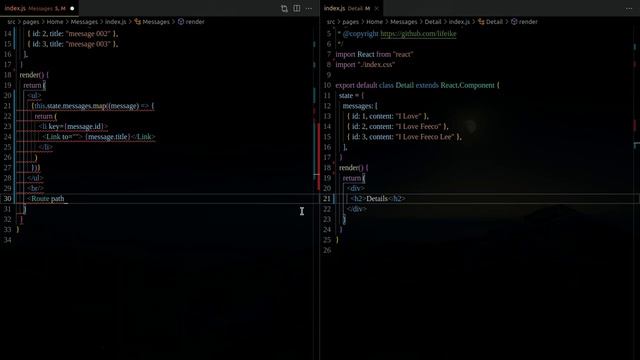Click '</div>' closing tag on line 22
Image resolution: width=640 pixels, height=360 pixels.
[x=357, y=209]
